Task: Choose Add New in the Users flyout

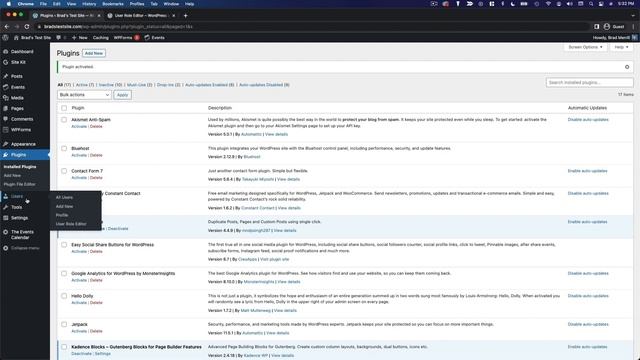Action: pyautogui.click(x=64, y=207)
